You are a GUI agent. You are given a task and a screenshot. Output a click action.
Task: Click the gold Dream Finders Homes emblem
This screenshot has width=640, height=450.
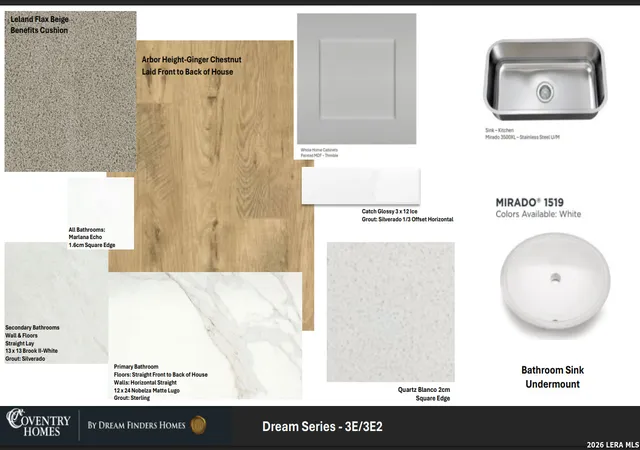[198, 425]
